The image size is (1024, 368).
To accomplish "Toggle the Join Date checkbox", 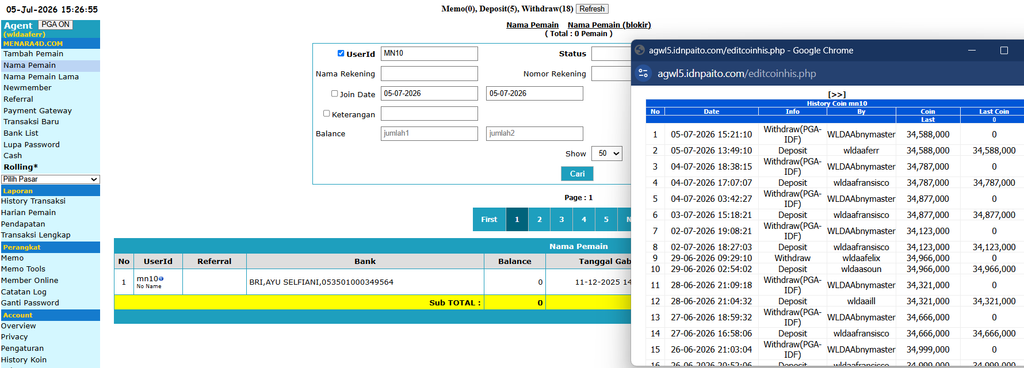I will tap(334, 93).
